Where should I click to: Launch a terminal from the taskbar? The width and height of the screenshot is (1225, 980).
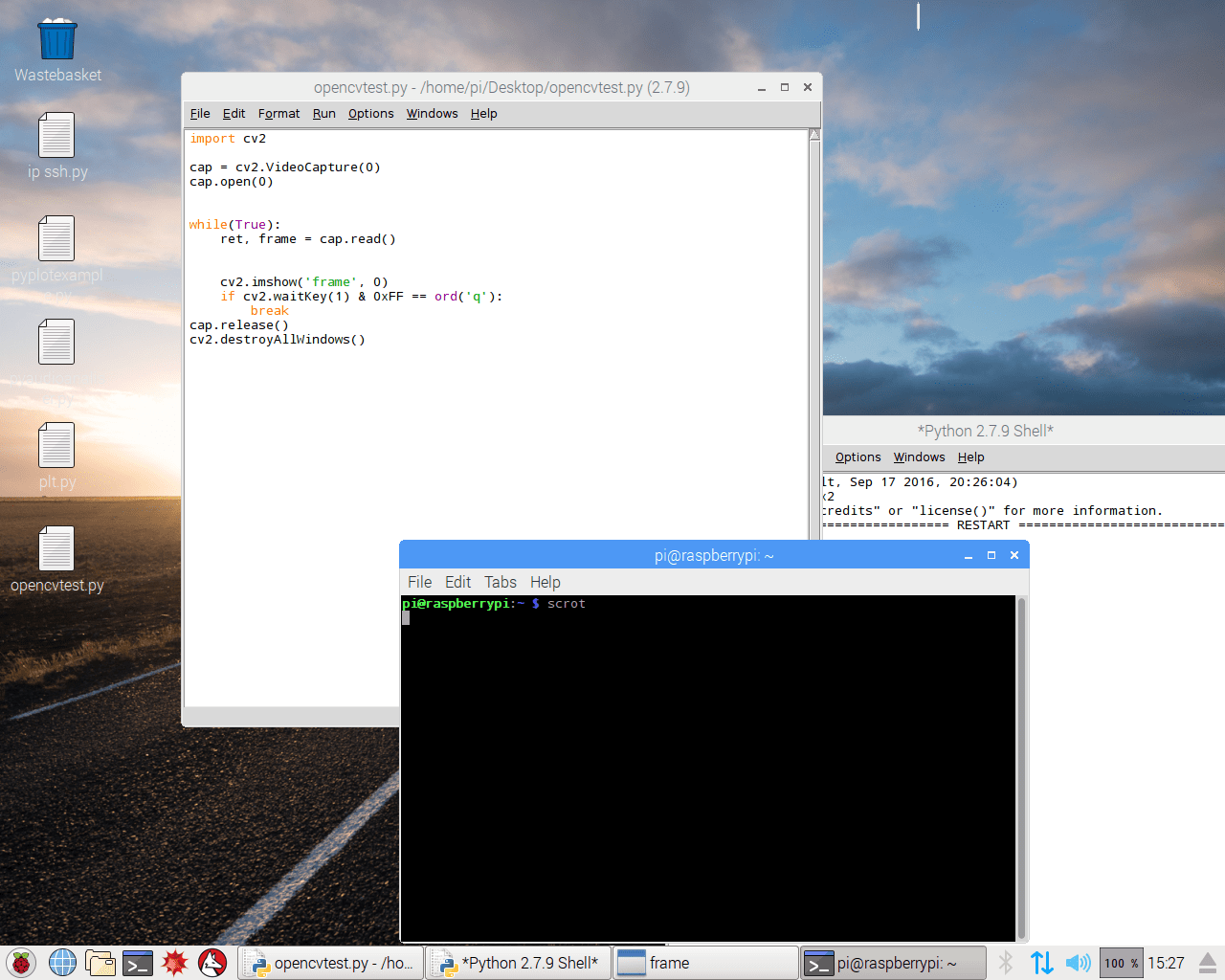(137, 963)
